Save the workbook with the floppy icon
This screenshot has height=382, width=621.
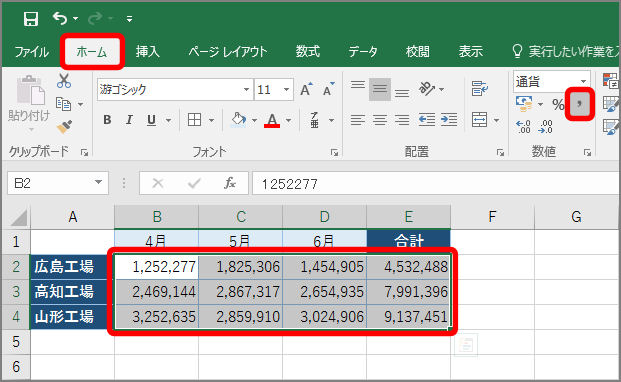tap(30, 19)
